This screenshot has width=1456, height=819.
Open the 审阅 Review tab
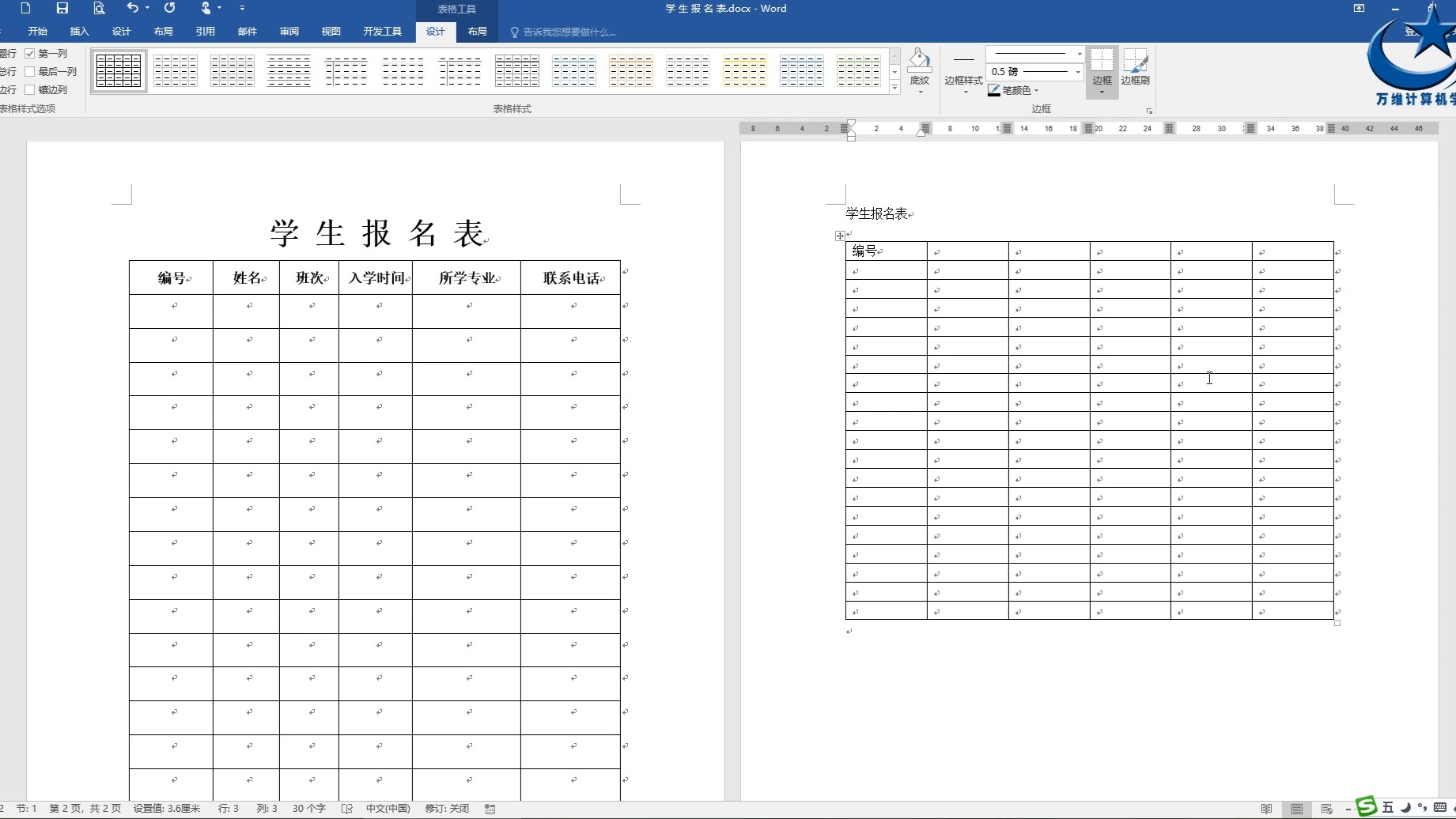point(289,32)
